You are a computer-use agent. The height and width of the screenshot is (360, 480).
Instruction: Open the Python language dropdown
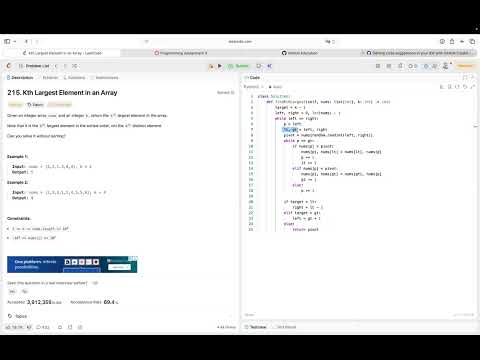pyautogui.click(x=252, y=87)
